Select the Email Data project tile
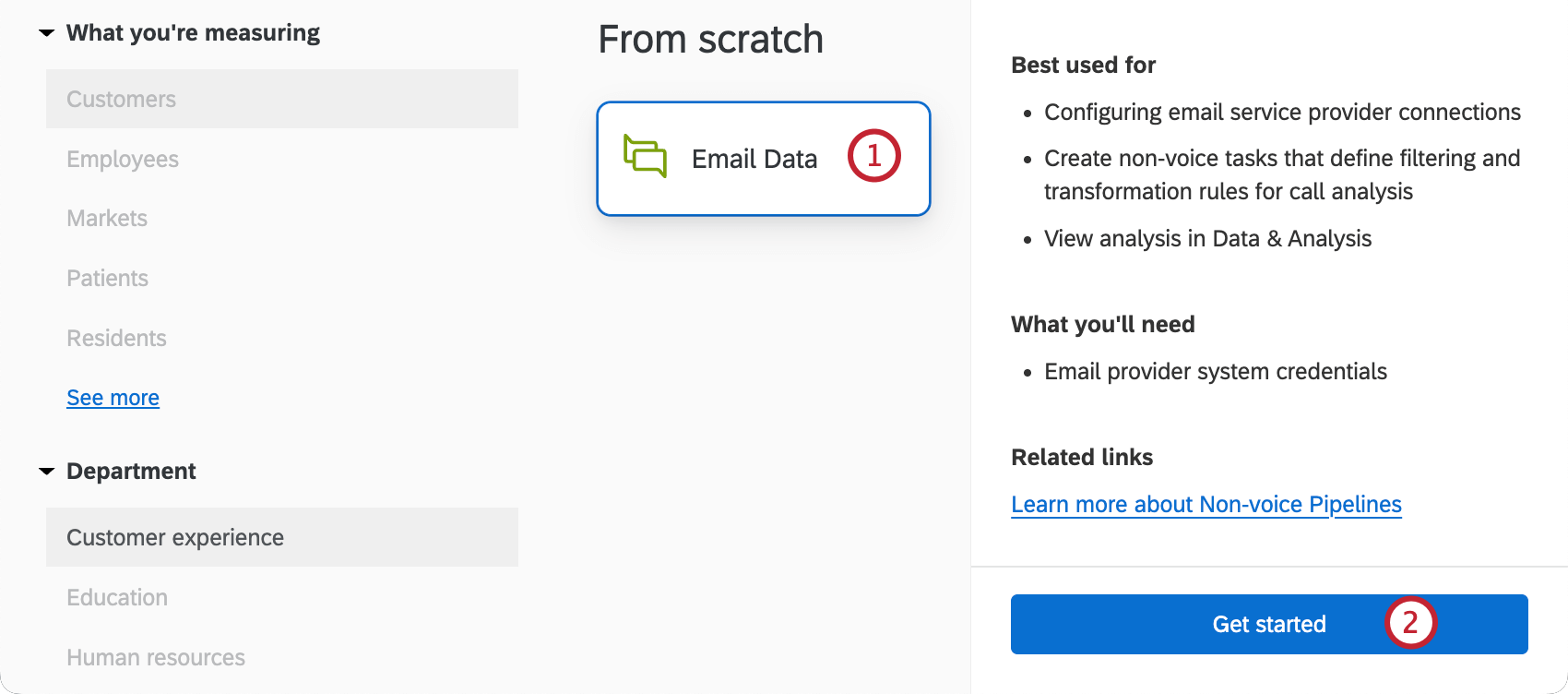The image size is (1568, 694). (x=764, y=158)
